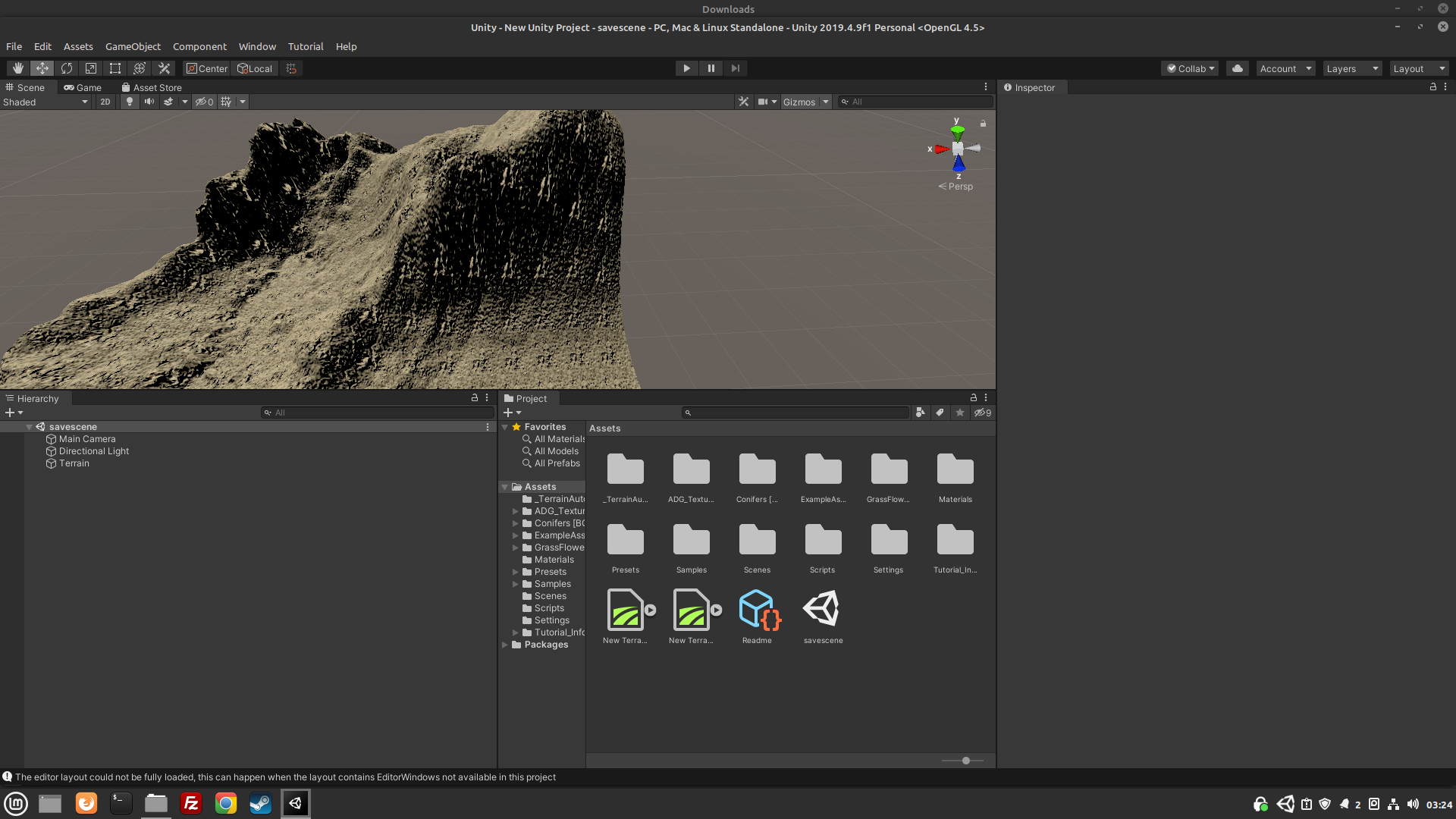Lock the Inspector panel
Screen dimensions: 1456x819
[x=1433, y=87]
